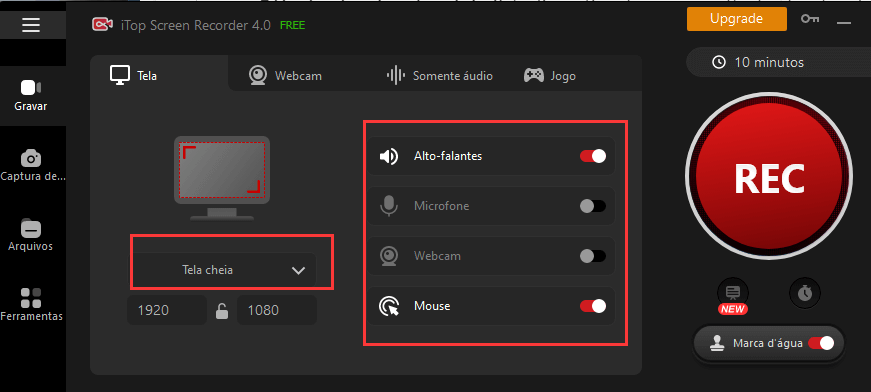Turn off the Marca d'água toggle
Viewport: 871px width, 392px height.
click(821, 343)
